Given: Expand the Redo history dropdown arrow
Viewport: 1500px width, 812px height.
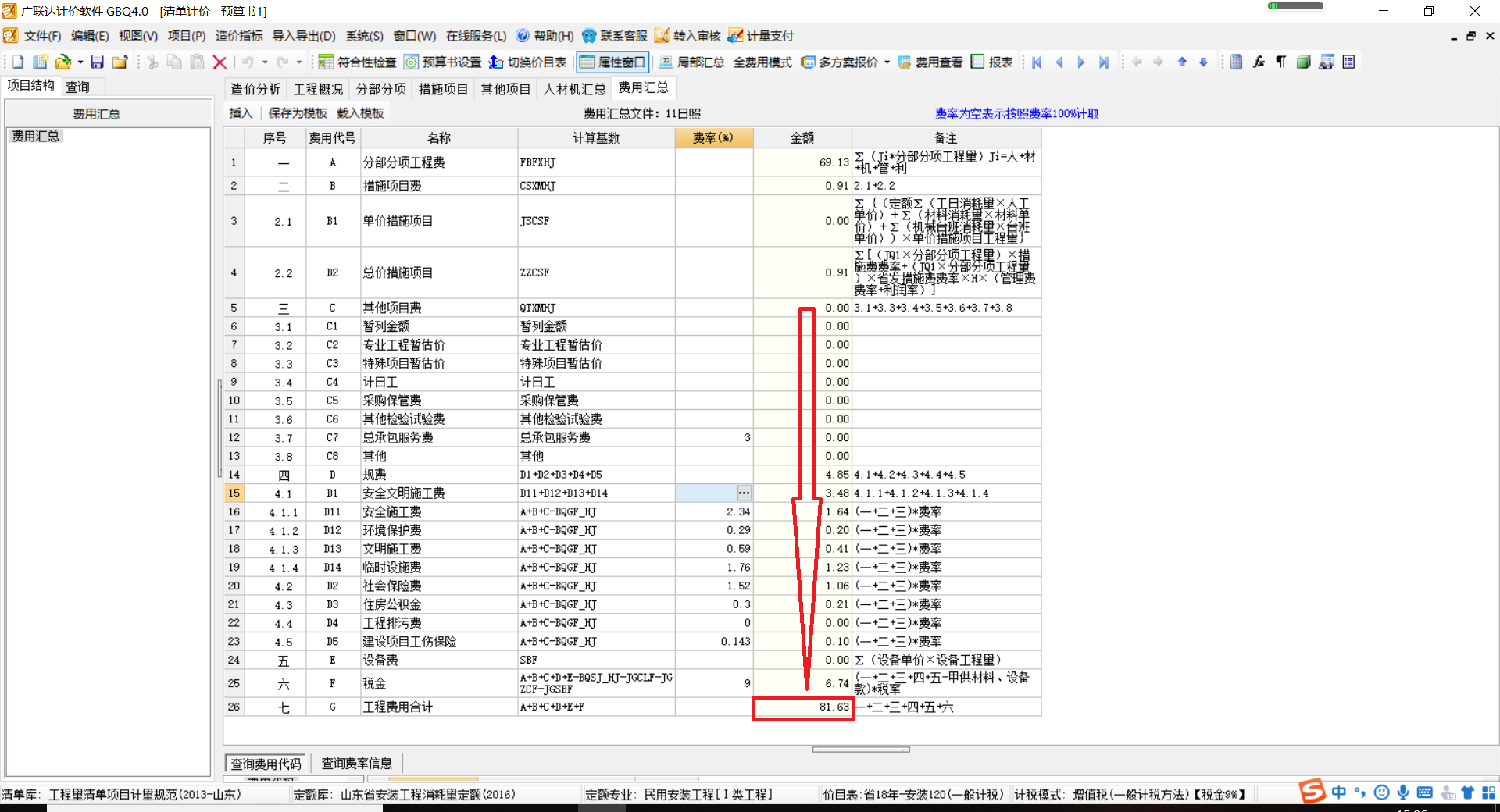Looking at the screenshot, I should 299,62.
